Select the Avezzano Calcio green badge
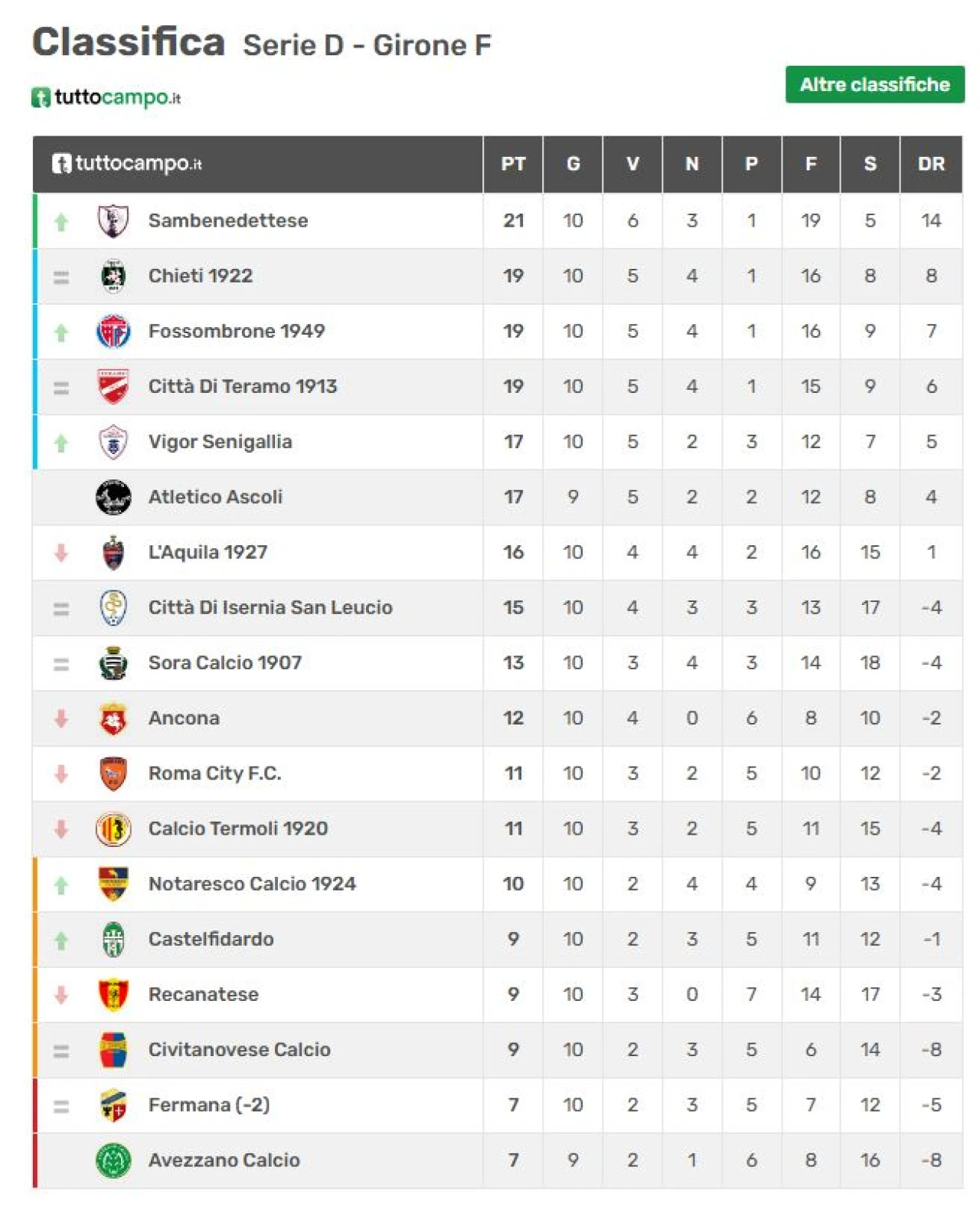 (x=113, y=1160)
